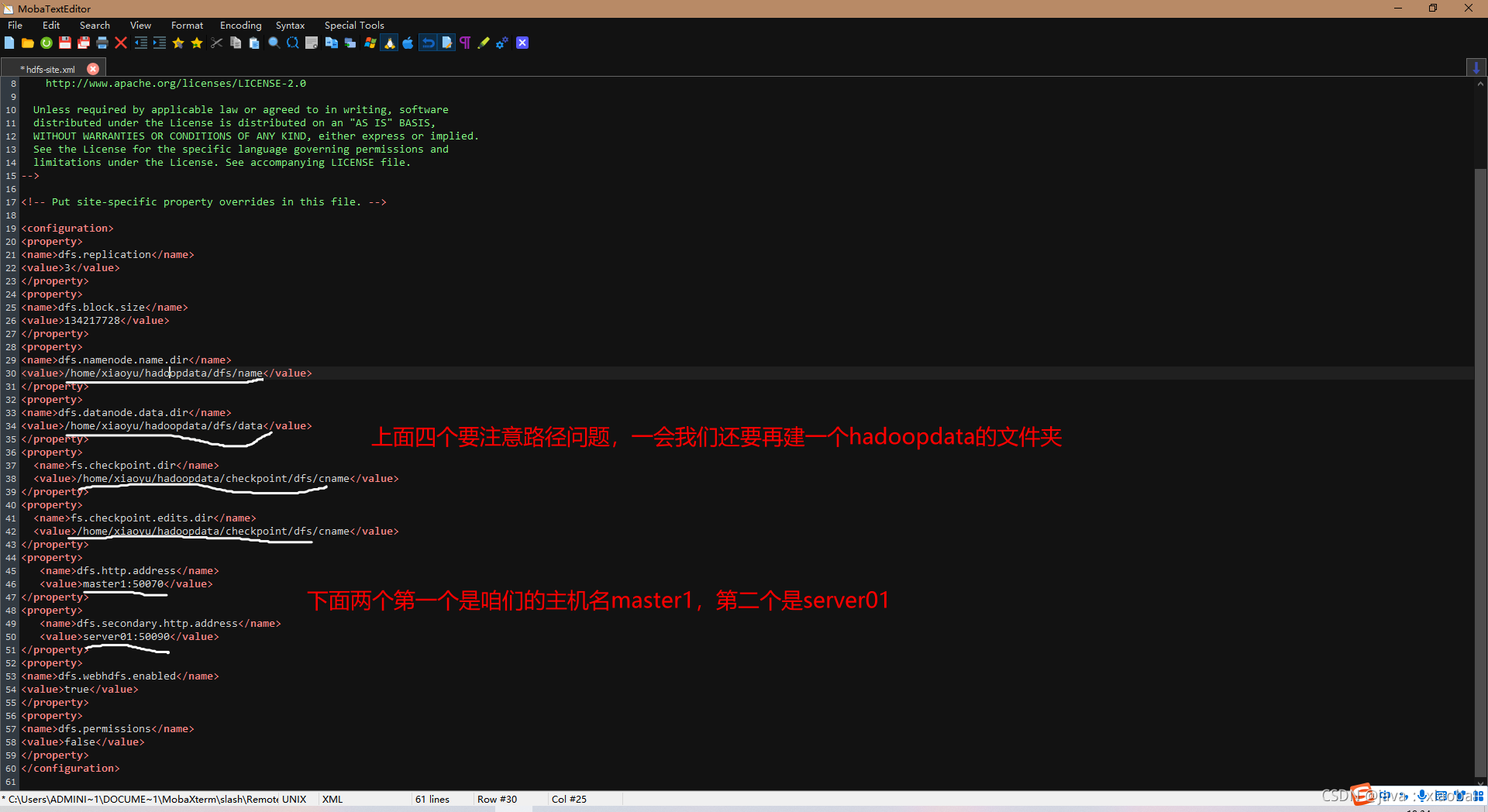Click the <configuration> opening tag line

(x=67, y=228)
